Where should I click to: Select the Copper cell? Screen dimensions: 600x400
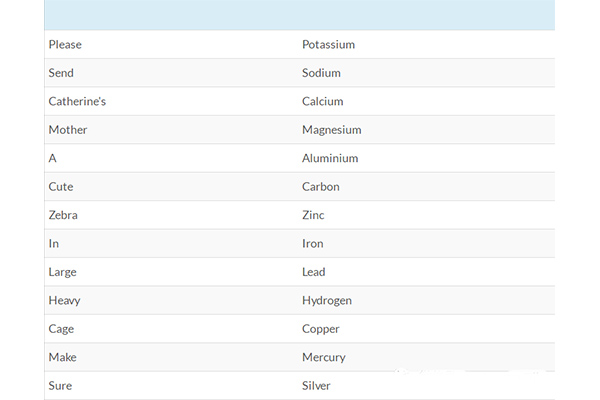[320, 329]
